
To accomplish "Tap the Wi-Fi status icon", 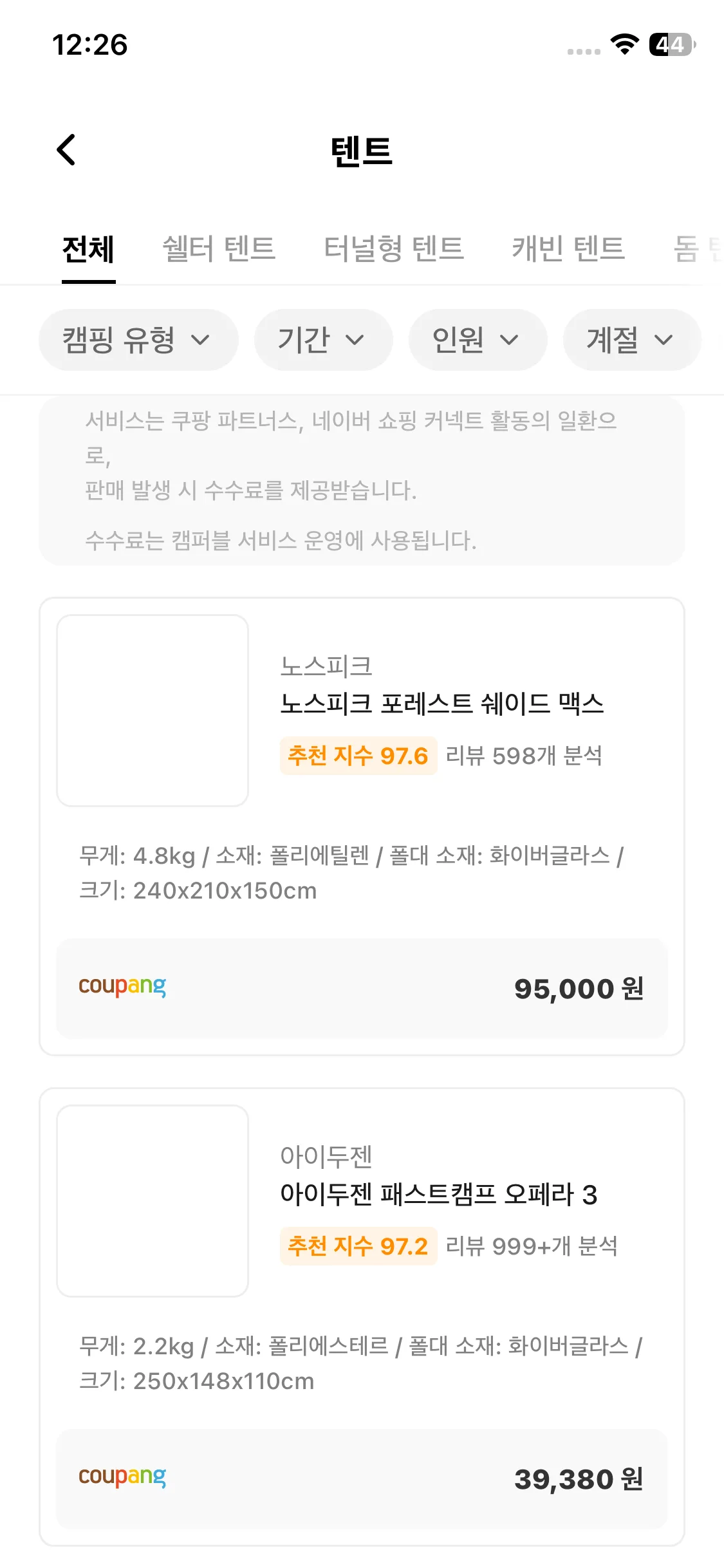I will (x=624, y=44).
